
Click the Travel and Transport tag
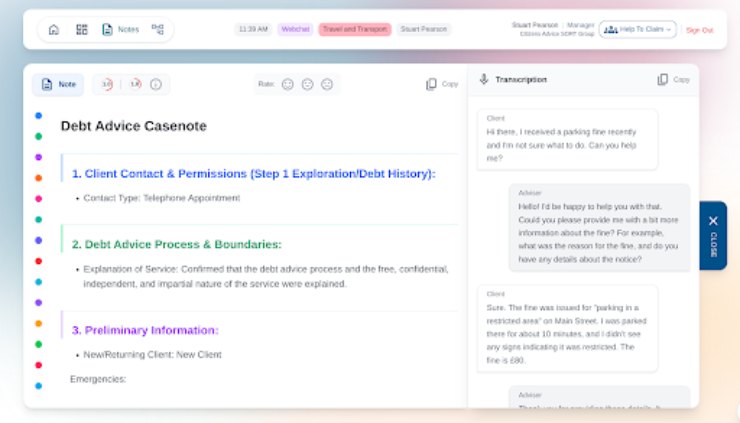(355, 29)
